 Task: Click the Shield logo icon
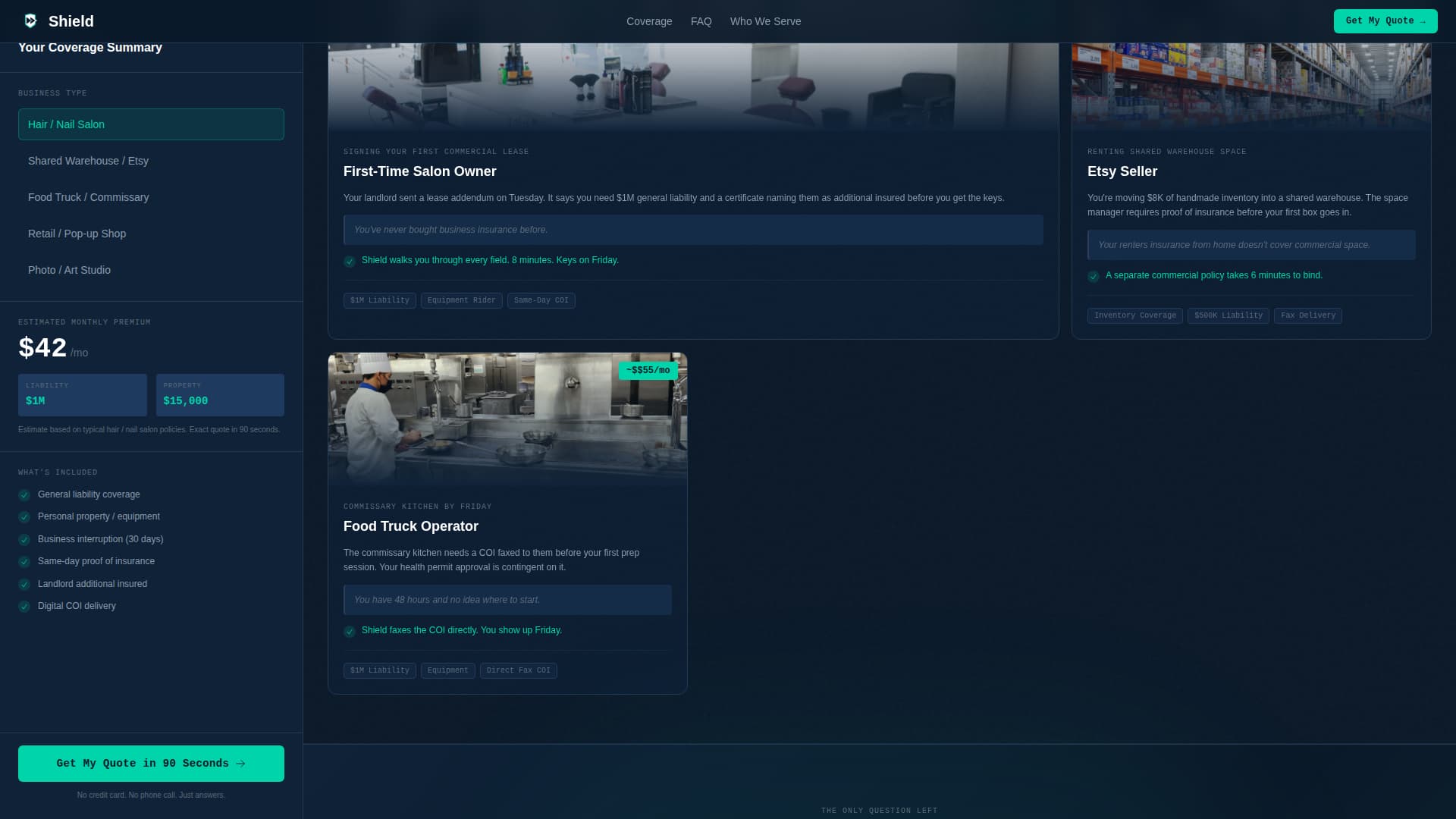(x=30, y=21)
